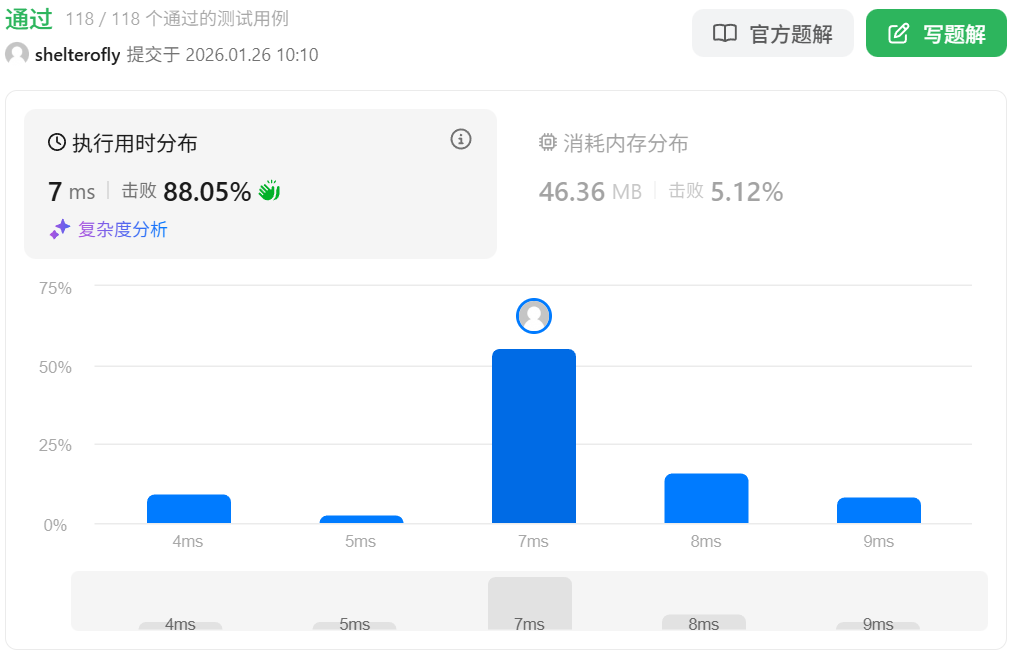
Task: Select the 9ms segment in range slider
Action: 877,625
